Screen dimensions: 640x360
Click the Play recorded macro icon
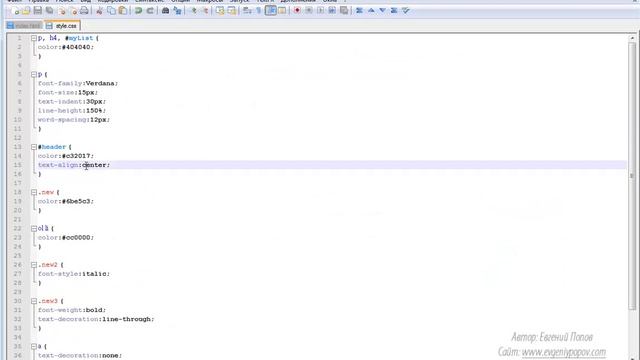[x=320, y=11]
